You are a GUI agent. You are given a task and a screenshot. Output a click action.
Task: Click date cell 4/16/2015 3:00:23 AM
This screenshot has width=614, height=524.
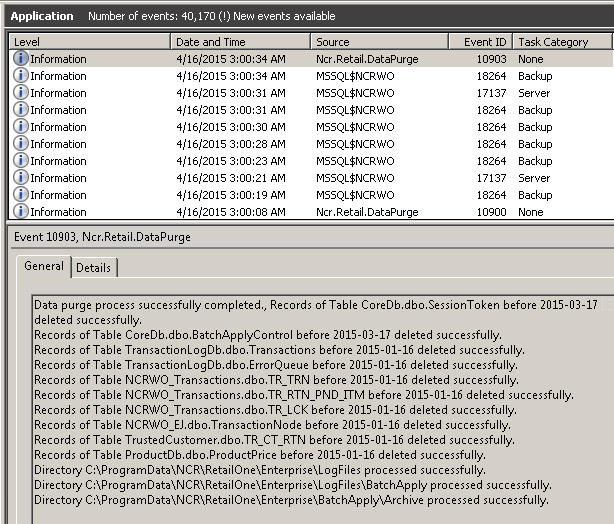[231, 161]
